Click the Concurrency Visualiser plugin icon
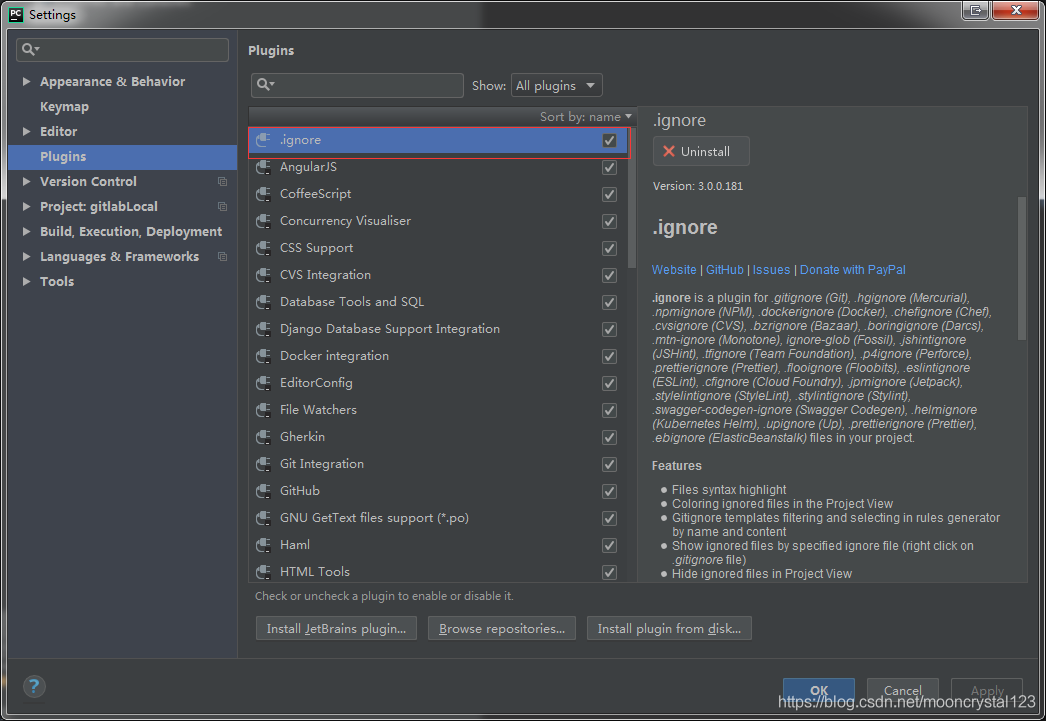Image resolution: width=1046 pixels, height=721 pixels. pyautogui.click(x=264, y=221)
